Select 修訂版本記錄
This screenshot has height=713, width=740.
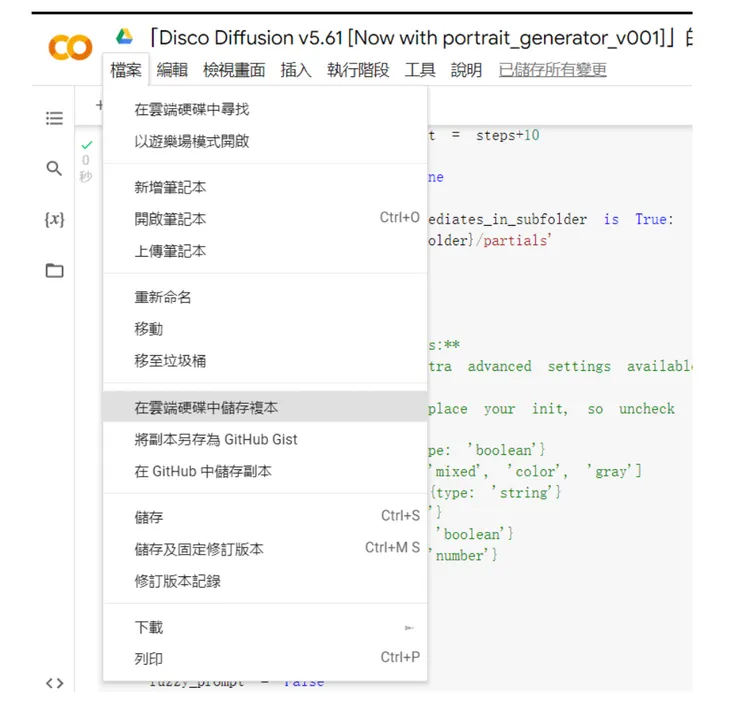pyautogui.click(x=265, y=581)
